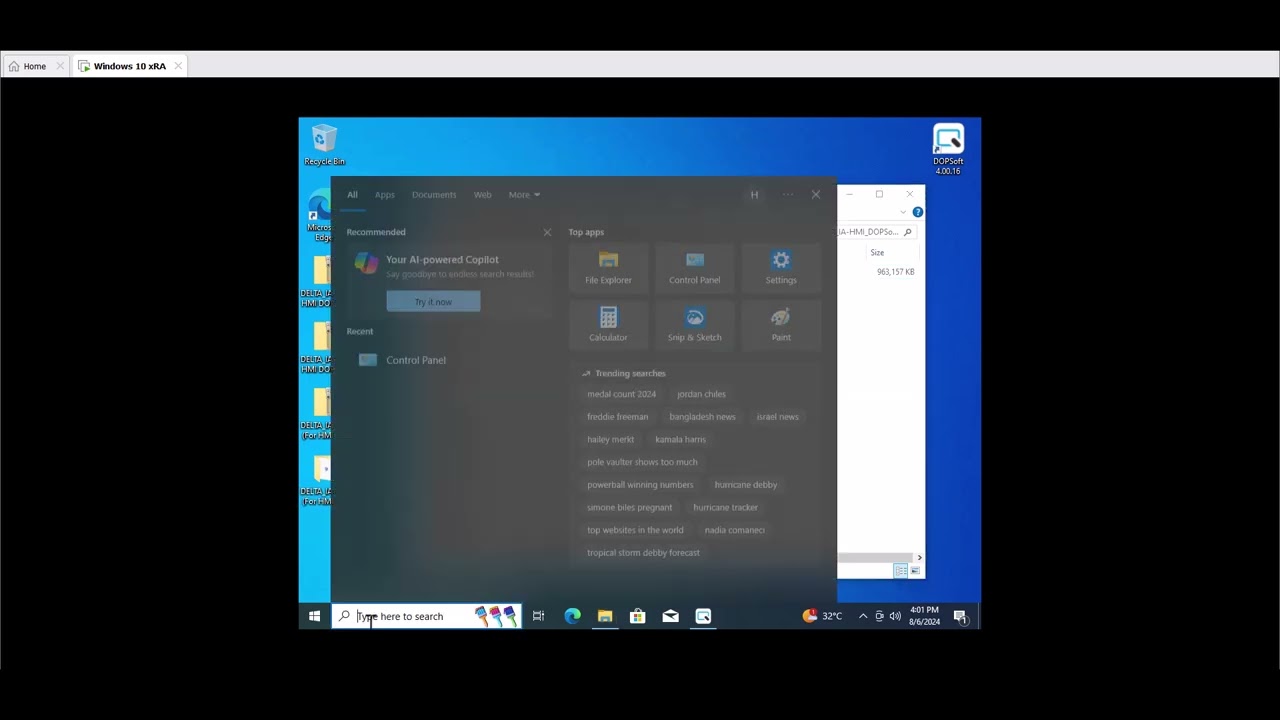Image resolution: width=1280 pixels, height=720 pixels.
Task: Search trending 'pole vaulter shows too much'
Action: coord(642,462)
